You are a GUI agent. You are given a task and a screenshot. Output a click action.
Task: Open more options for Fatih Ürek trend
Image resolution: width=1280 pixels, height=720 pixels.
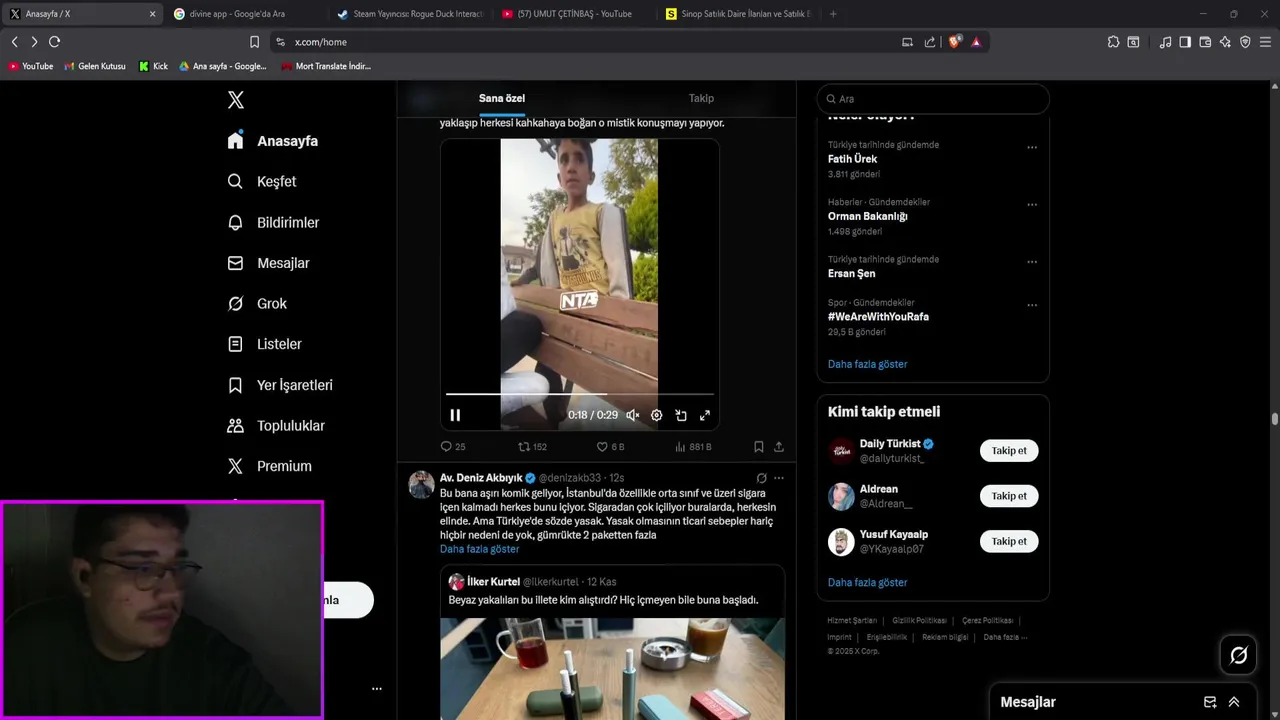coord(1032,147)
